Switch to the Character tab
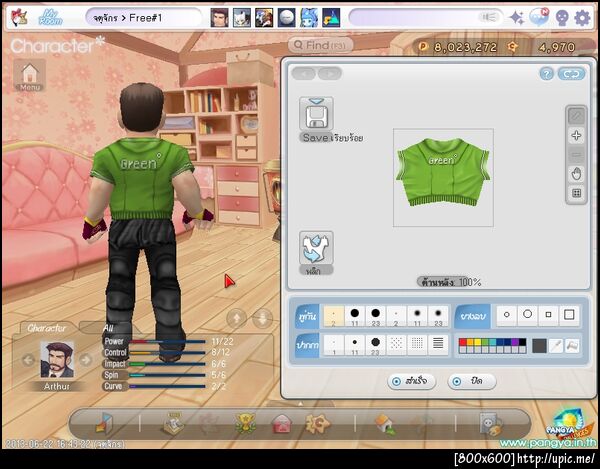The height and width of the screenshot is (469, 600). [x=46, y=328]
